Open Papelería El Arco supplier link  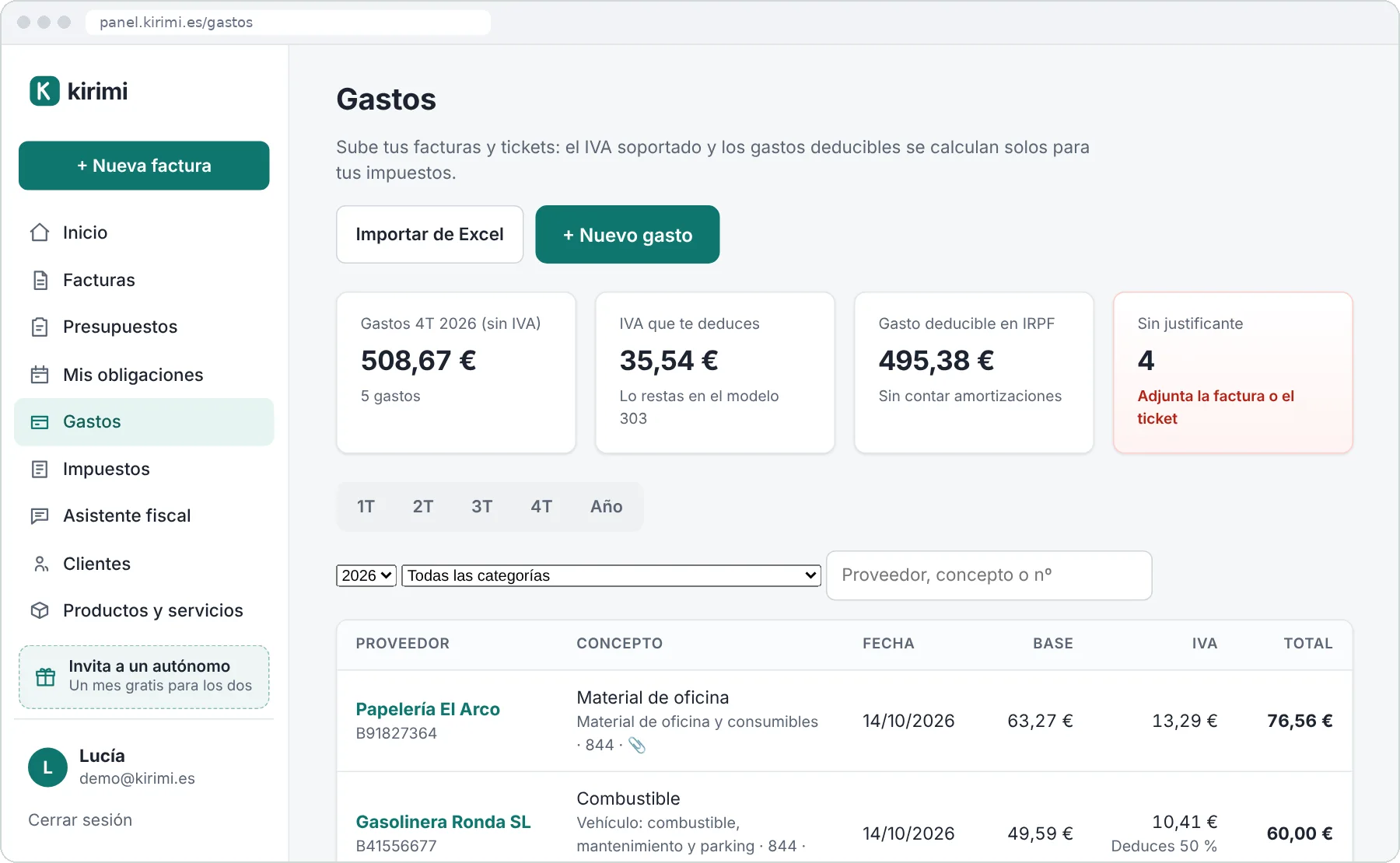[x=428, y=709]
